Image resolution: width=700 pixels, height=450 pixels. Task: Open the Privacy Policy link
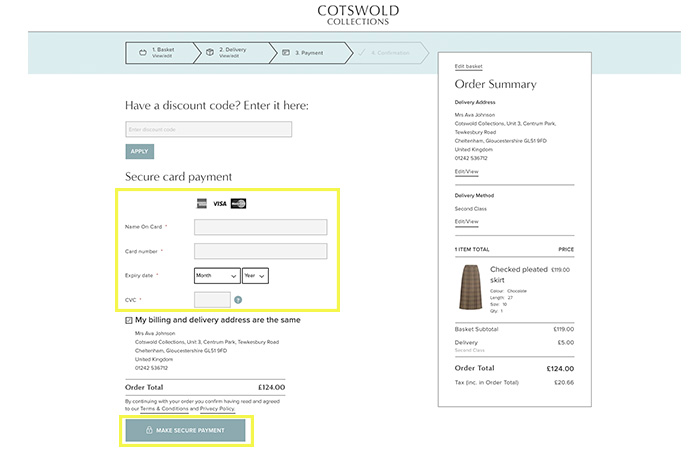pos(217,409)
